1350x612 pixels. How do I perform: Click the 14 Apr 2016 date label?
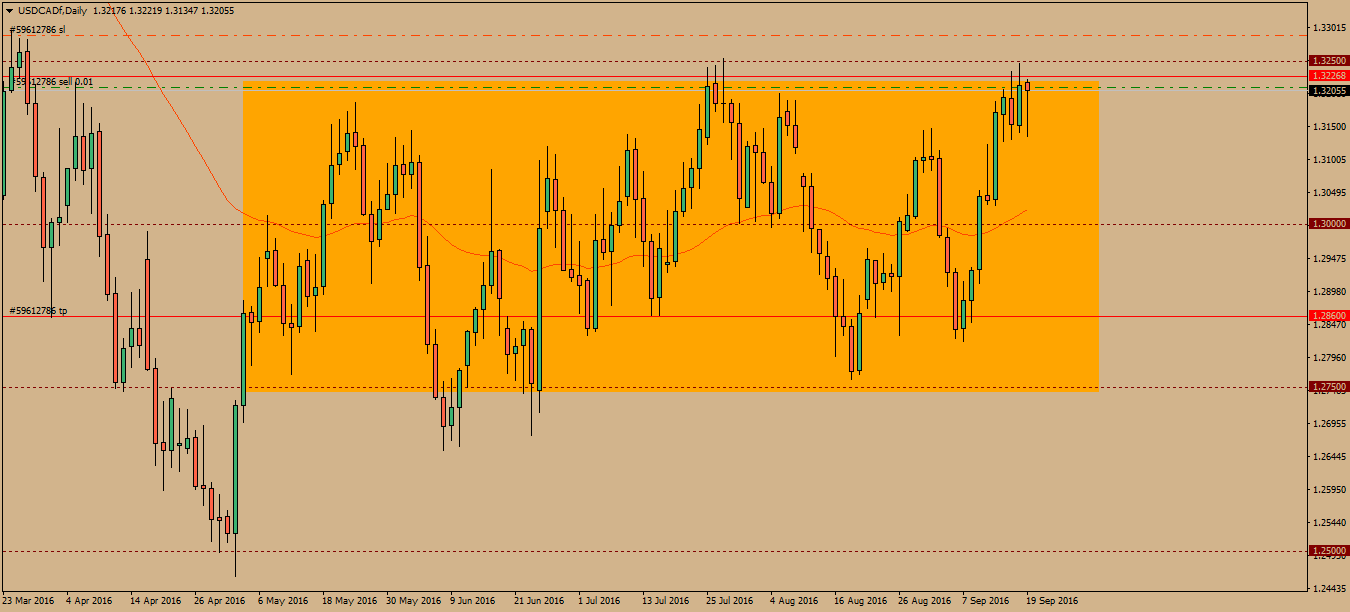(x=155, y=601)
